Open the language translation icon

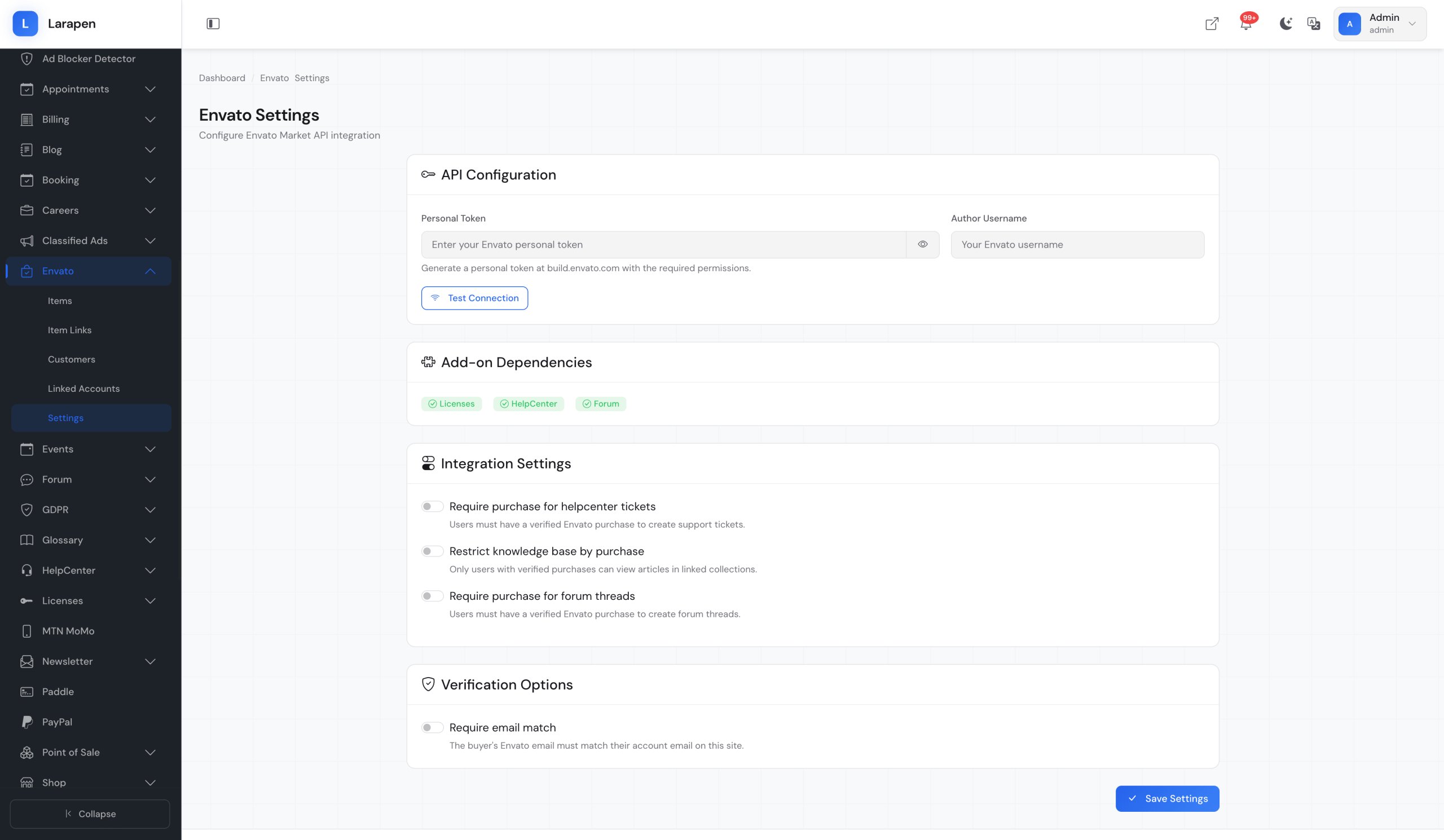tap(1313, 24)
